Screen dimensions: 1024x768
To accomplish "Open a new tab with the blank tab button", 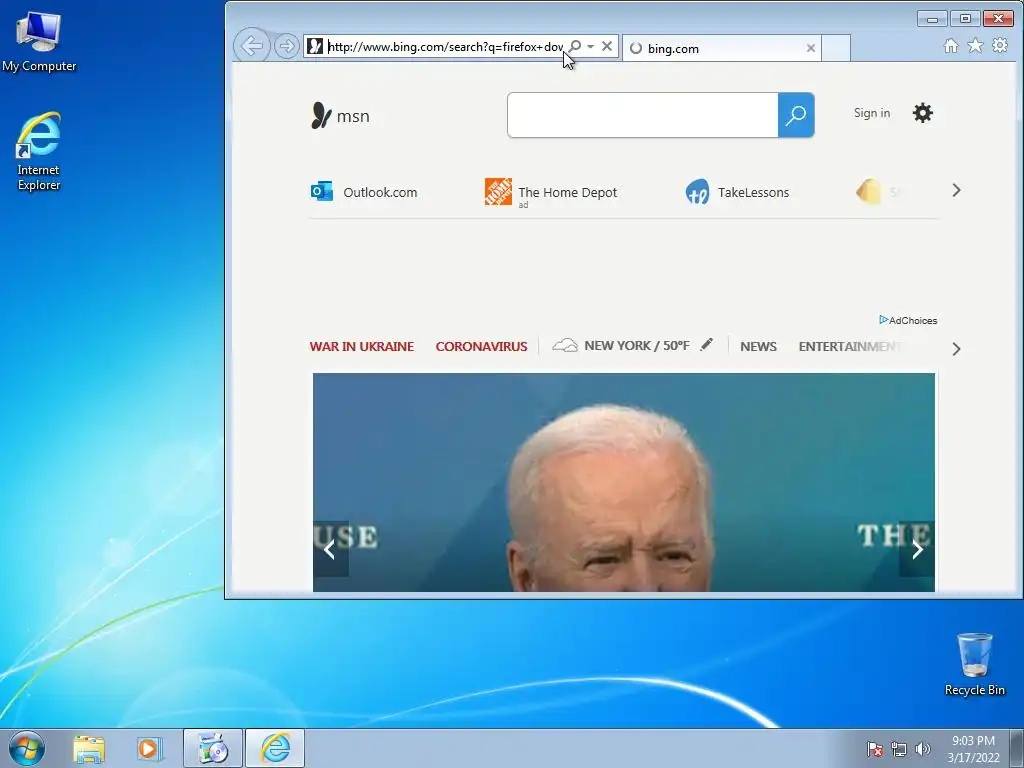I will click(x=836, y=48).
